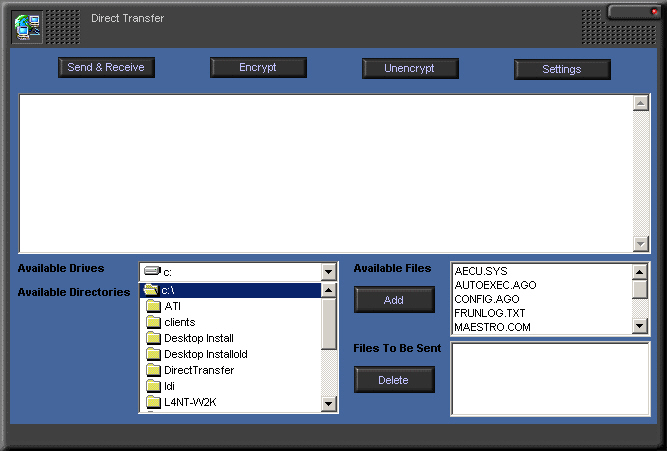Viewport: 667px width, 451px height.
Task: Select file CONFIG.AGO
Action: 542,299
